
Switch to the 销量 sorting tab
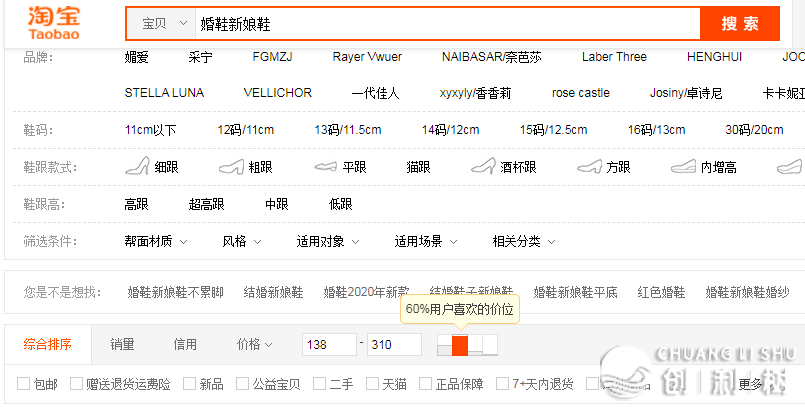(x=122, y=344)
